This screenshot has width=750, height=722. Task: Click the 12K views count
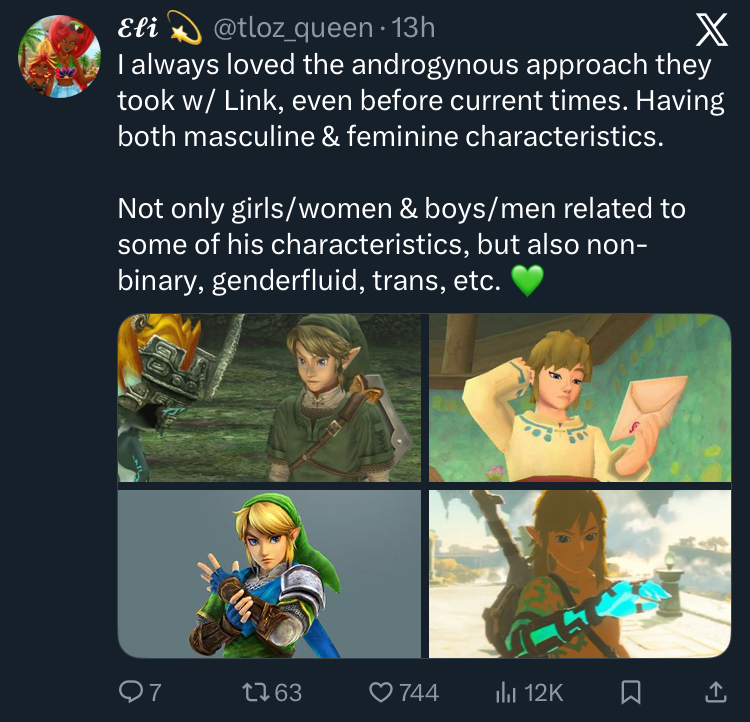click(543, 691)
